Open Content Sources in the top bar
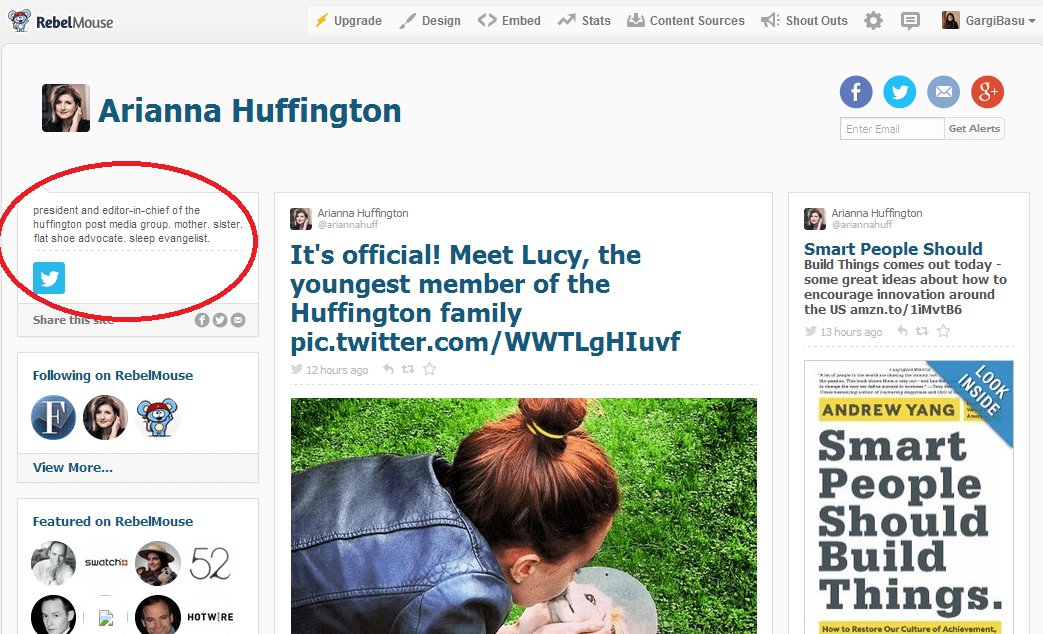Viewport: 1043px width, 634px height. pos(686,21)
